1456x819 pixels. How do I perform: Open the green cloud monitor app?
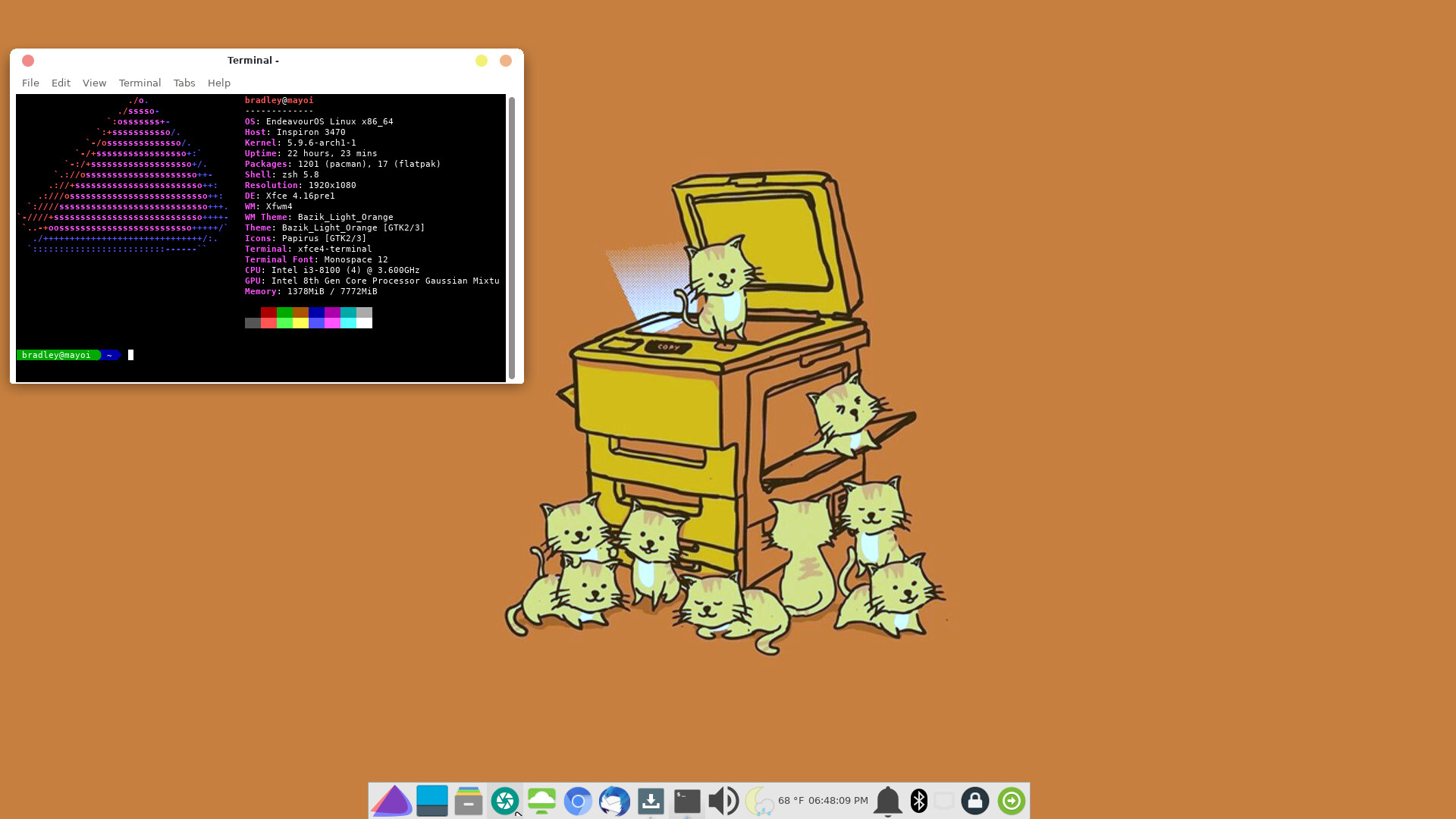541,801
